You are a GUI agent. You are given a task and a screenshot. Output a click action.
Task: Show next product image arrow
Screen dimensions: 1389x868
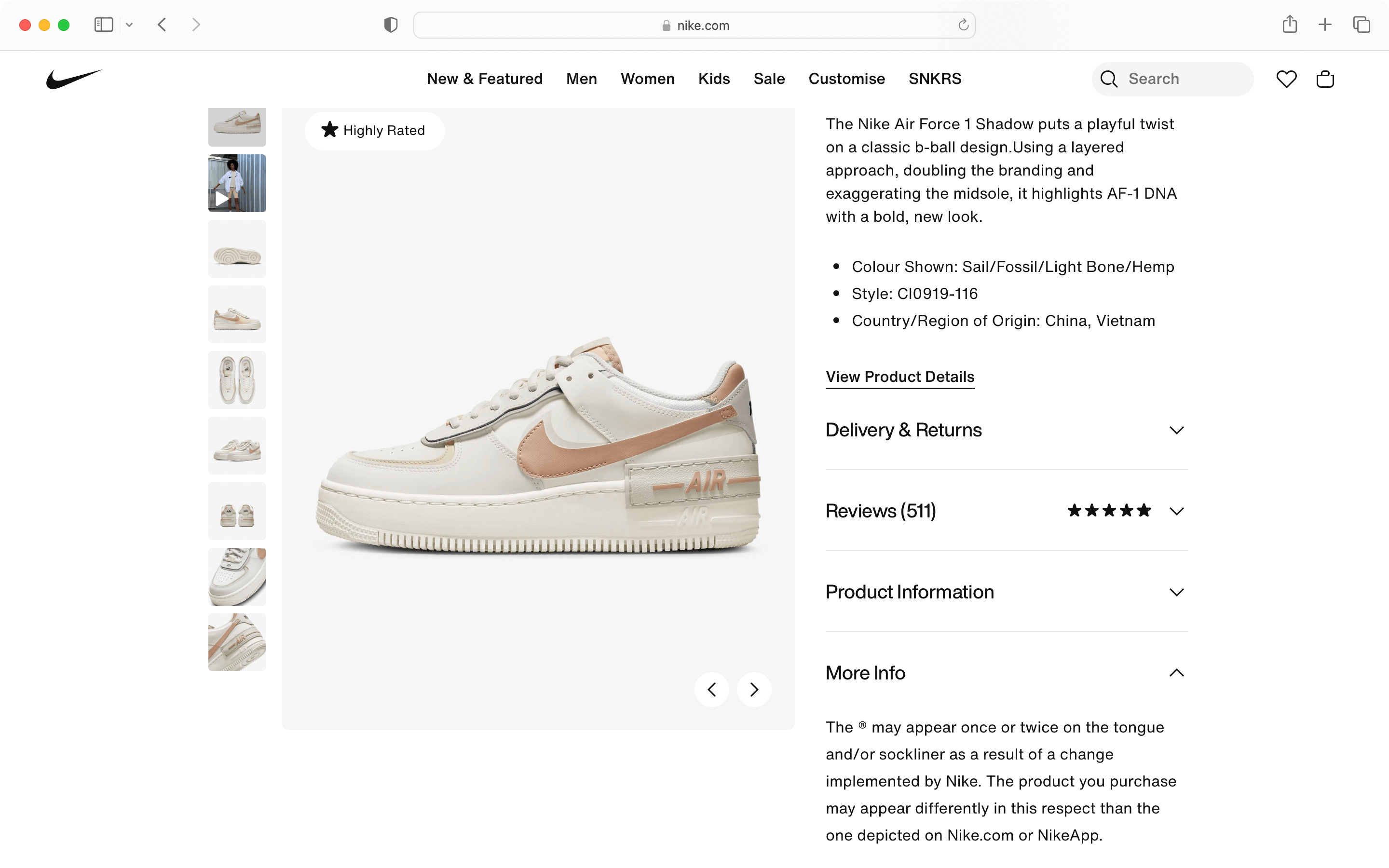pyautogui.click(x=754, y=690)
